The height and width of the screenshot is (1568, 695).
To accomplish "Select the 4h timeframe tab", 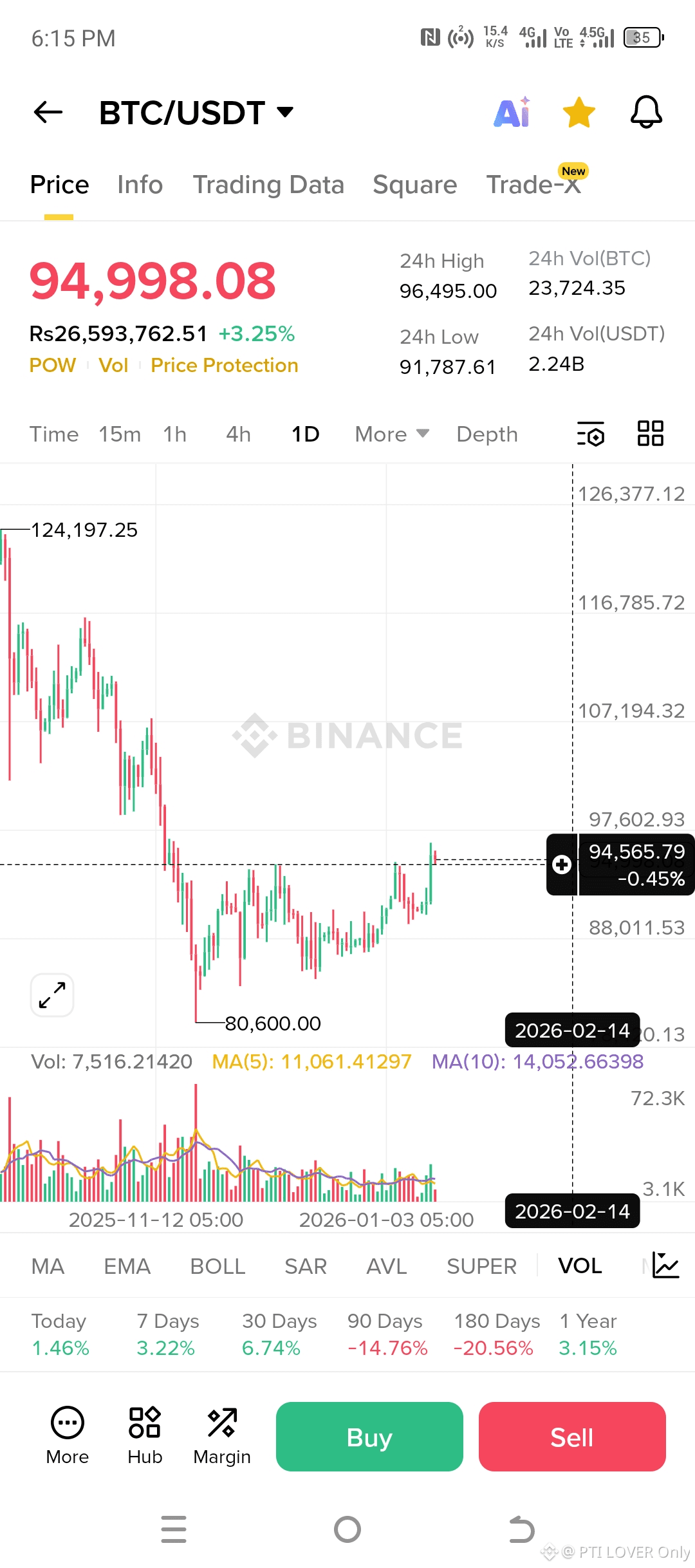I will click(x=238, y=434).
